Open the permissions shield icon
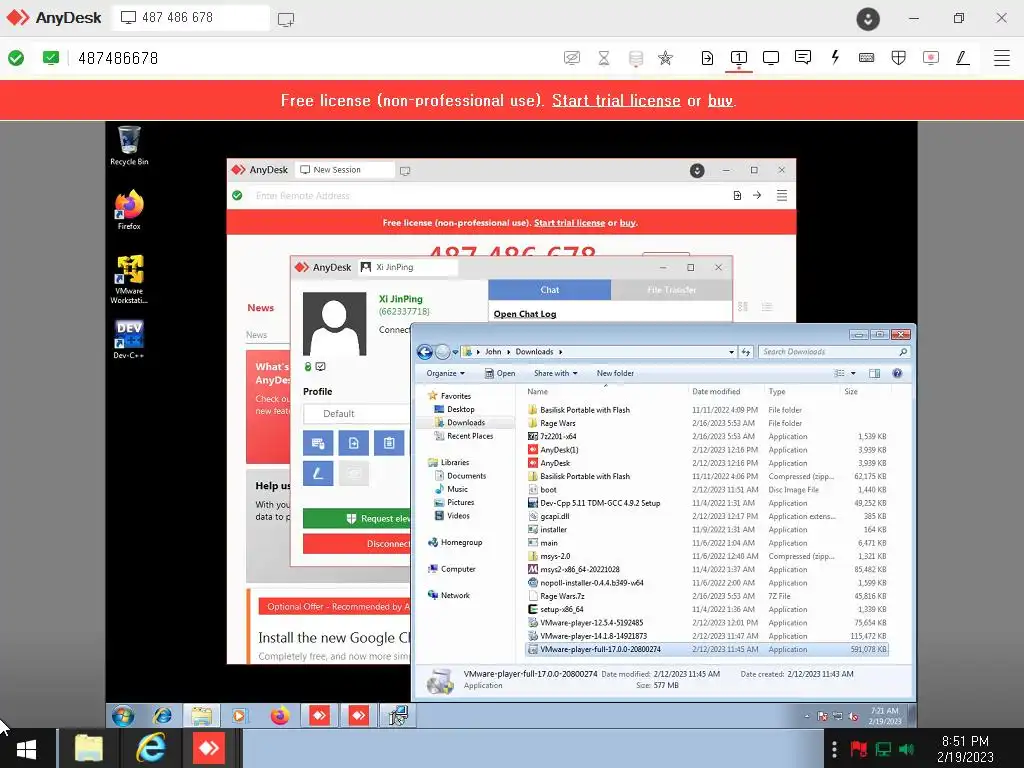 (899, 58)
